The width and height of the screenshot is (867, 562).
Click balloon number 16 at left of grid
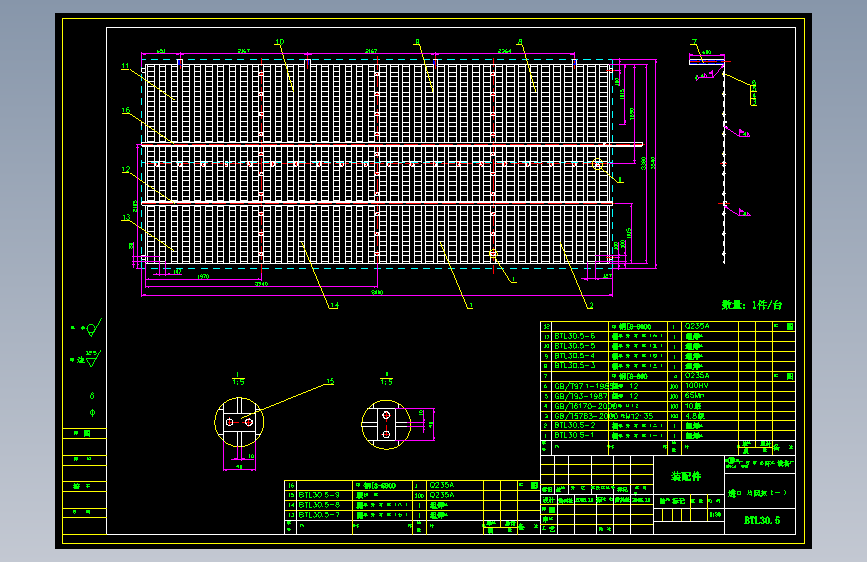pyautogui.click(x=126, y=110)
